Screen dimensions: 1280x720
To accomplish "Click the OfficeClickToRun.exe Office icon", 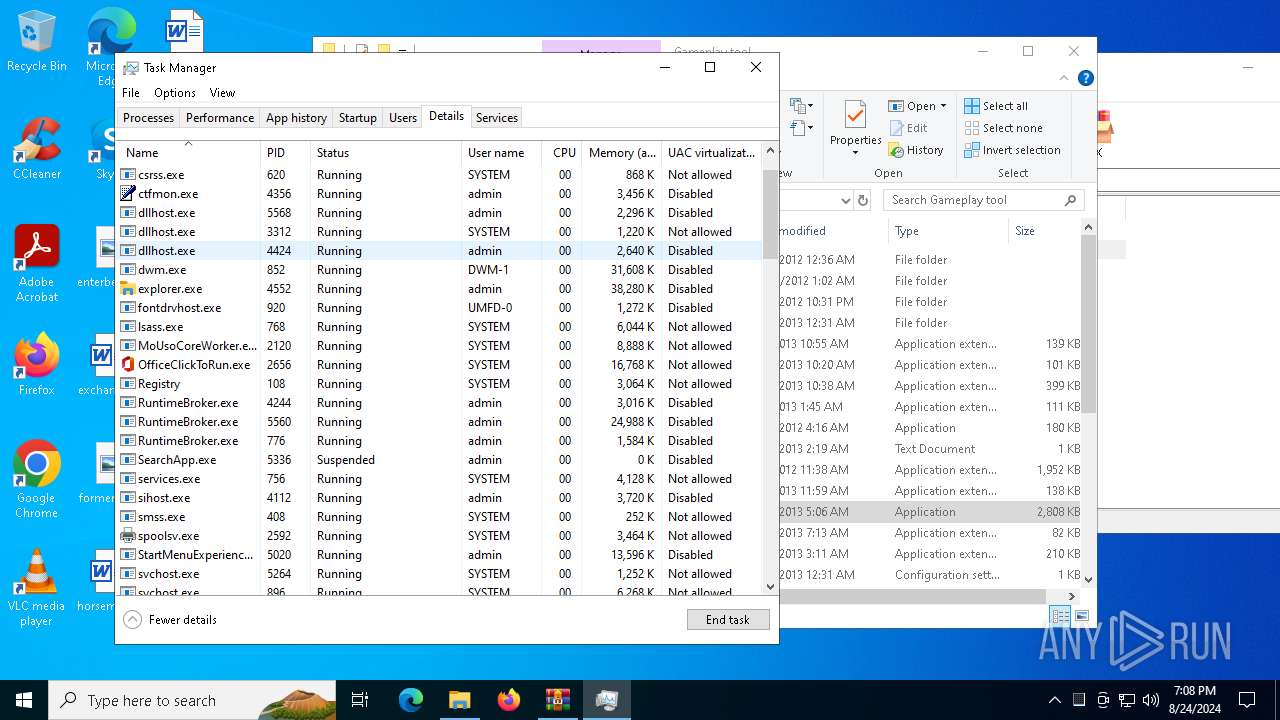I will (128, 365).
